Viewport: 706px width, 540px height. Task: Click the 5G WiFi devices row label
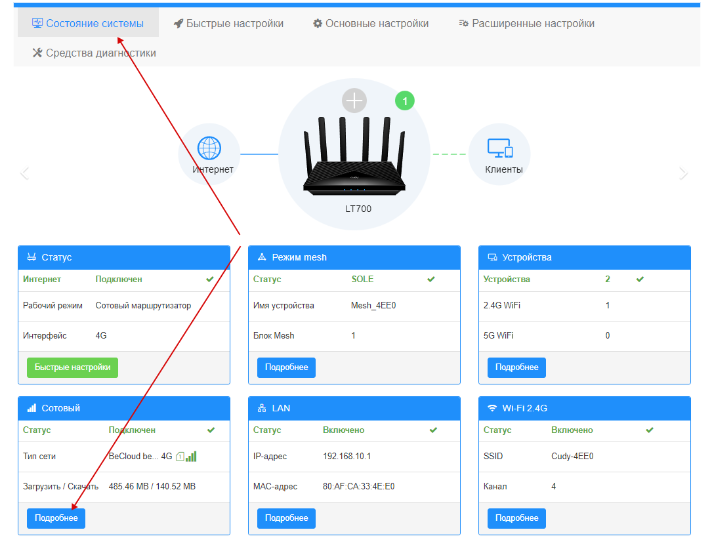[498, 336]
